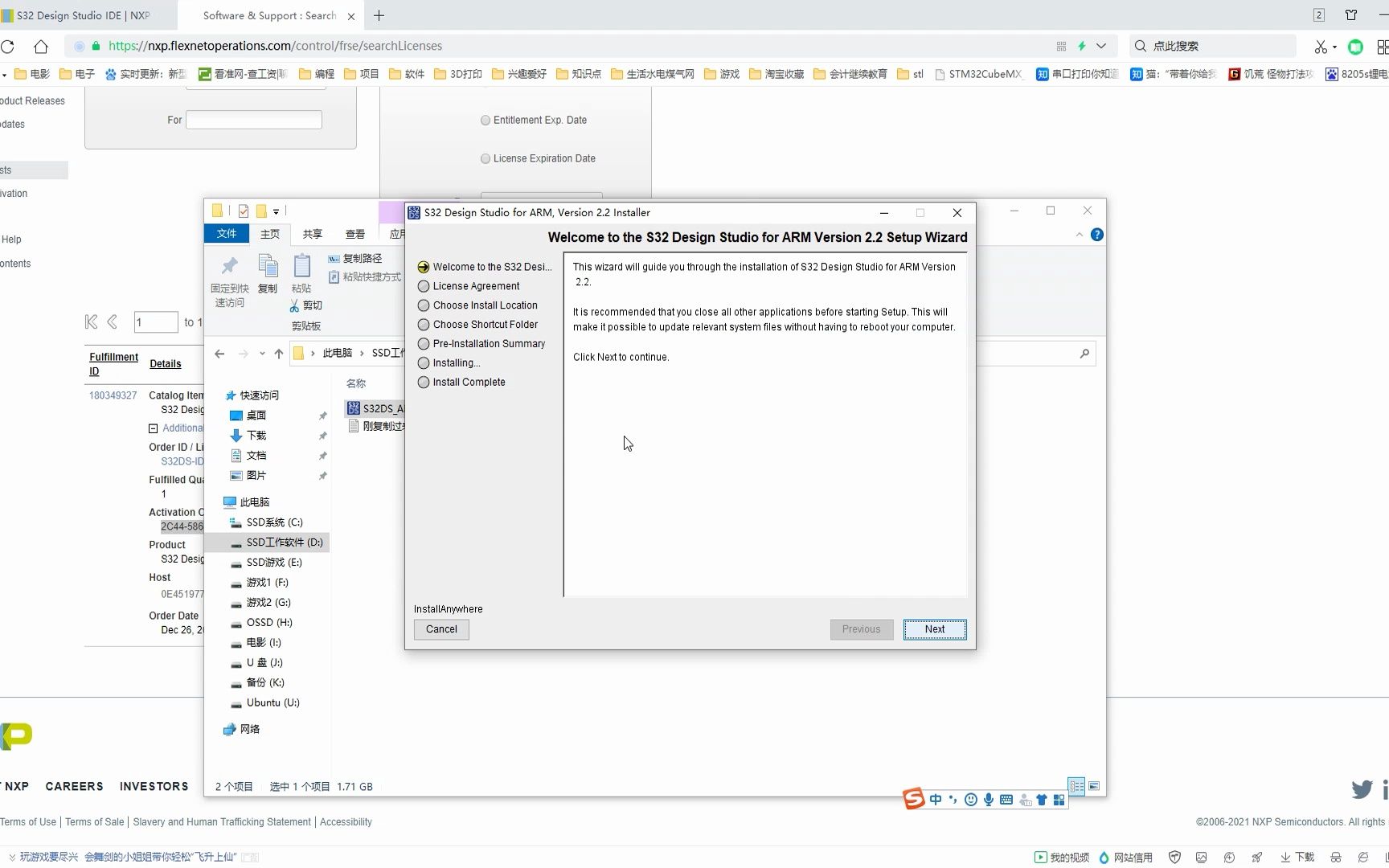Click the Cancel button in the installer

coord(441,629)
